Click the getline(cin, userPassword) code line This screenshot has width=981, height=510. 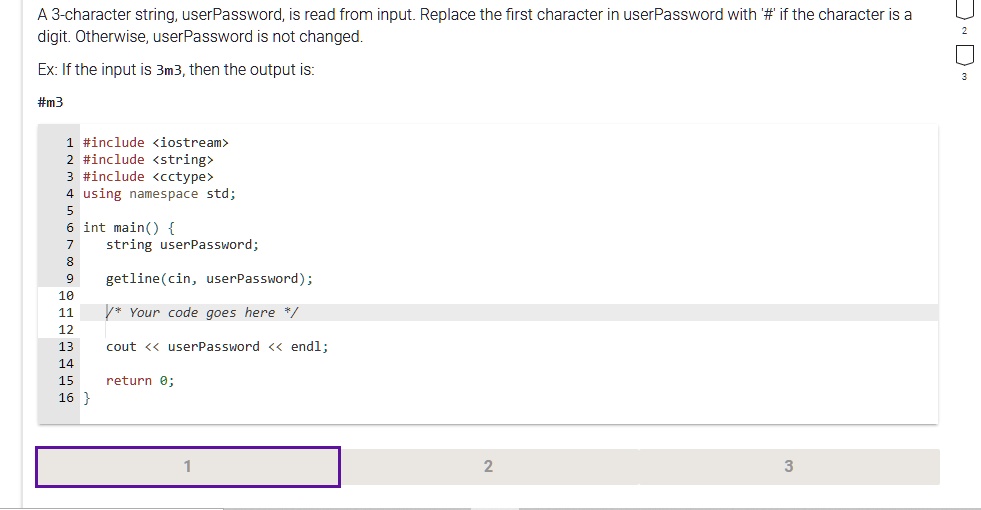(209, 279)
